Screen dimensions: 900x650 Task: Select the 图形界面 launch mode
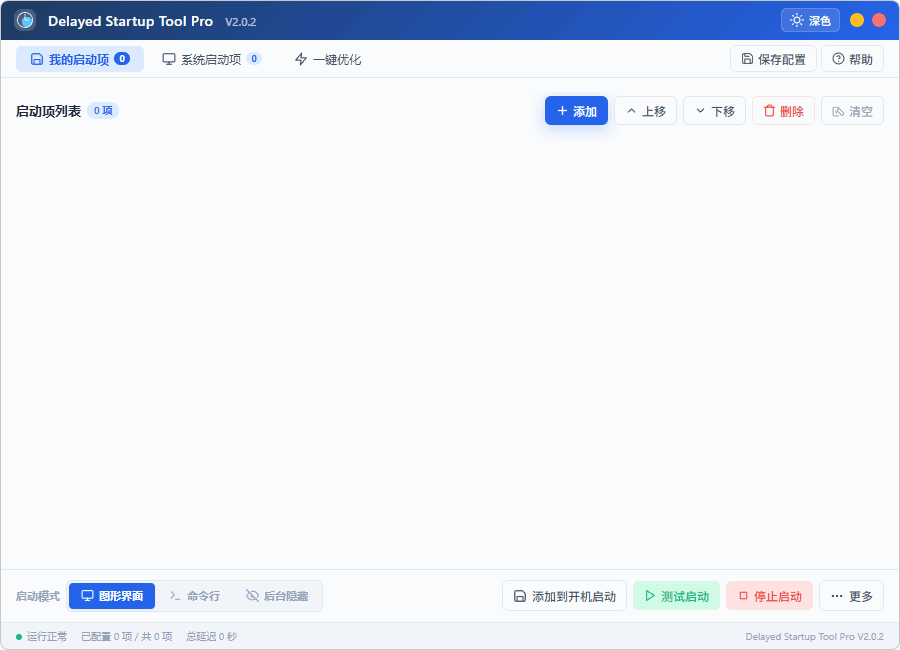(112, 596)
